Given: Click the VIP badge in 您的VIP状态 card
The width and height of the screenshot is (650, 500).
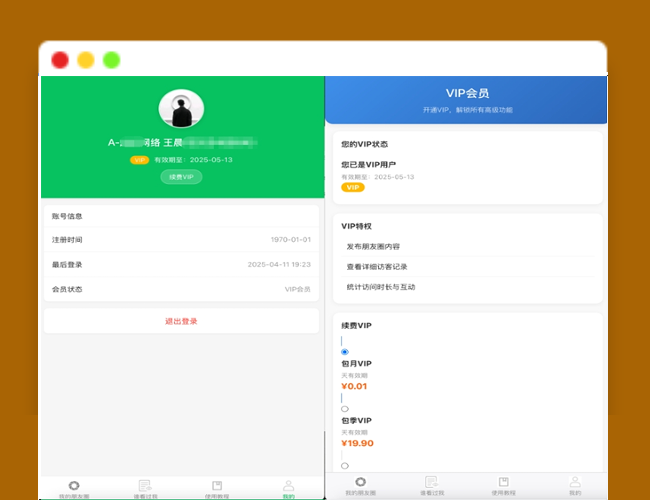Looking at the screenshot, I should tap(353, 187).
